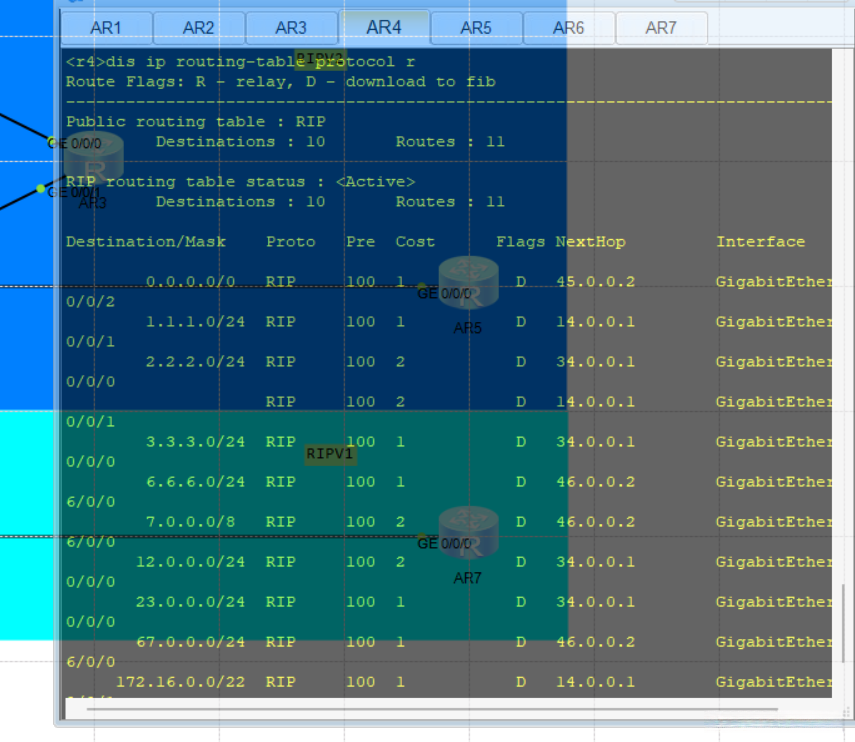Click the 23.0.0.0/24 route destination

click(190, 602)
